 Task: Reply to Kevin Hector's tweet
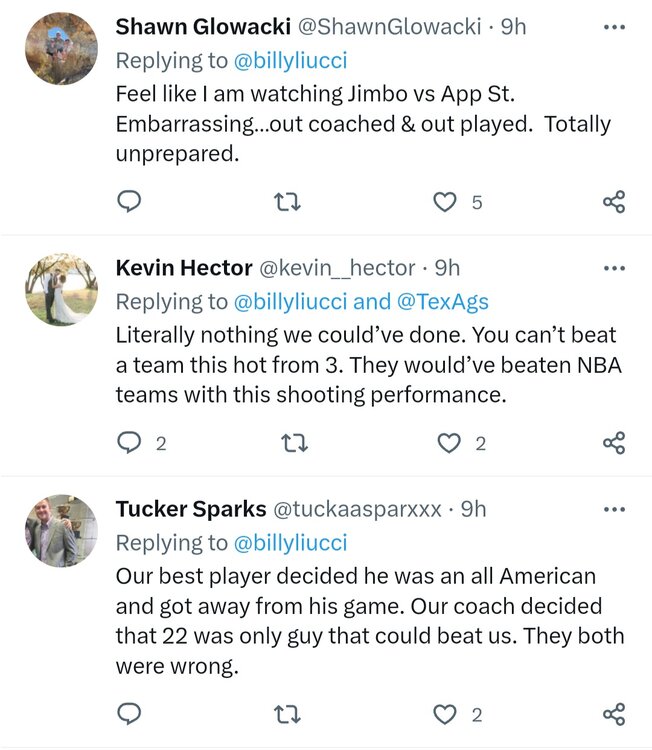coord(129,443)
